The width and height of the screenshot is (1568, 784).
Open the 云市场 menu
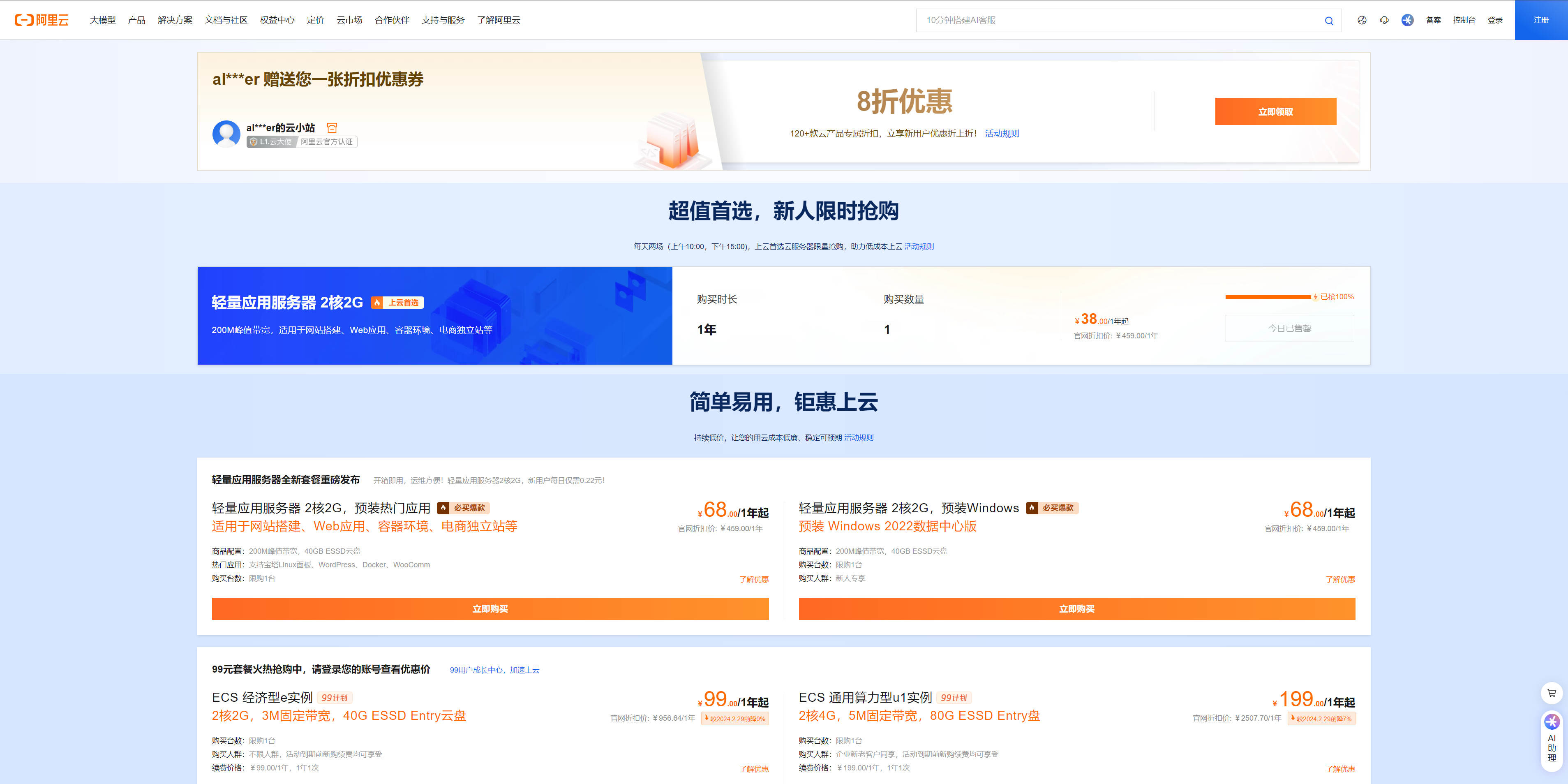click(x=349, y=20)
